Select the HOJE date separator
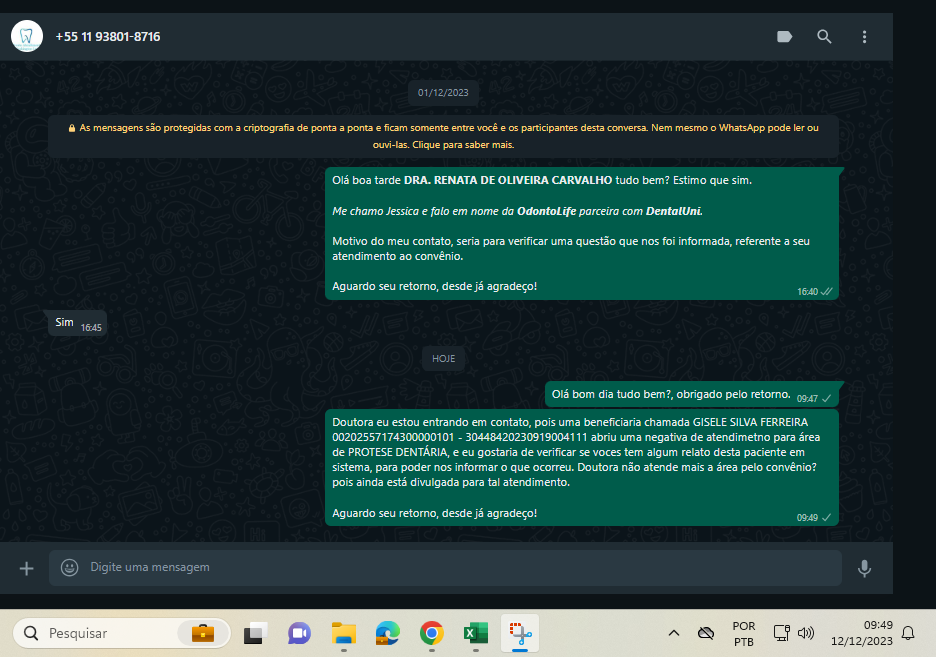The width and height of the screenshot is (936, 657). tap(444, 359)
